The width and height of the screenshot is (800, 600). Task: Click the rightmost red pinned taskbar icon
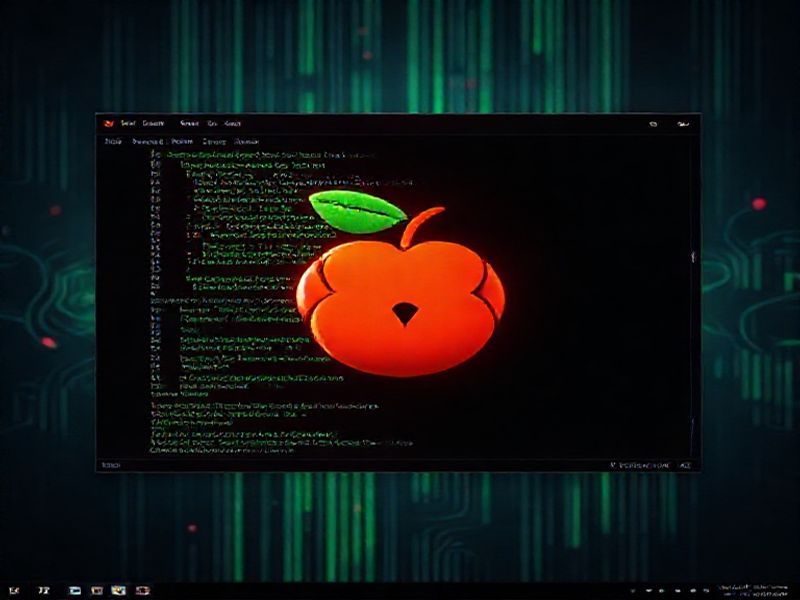click(x=143, y=591)
